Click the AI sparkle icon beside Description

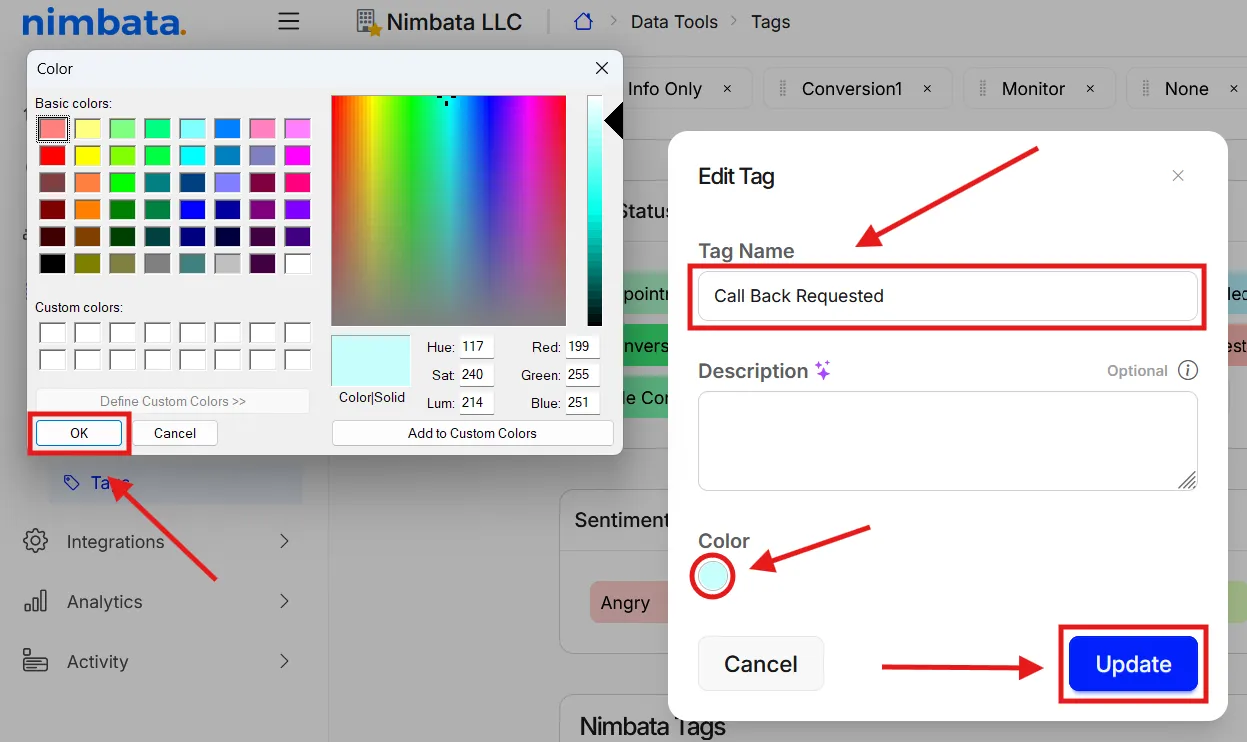822,370
